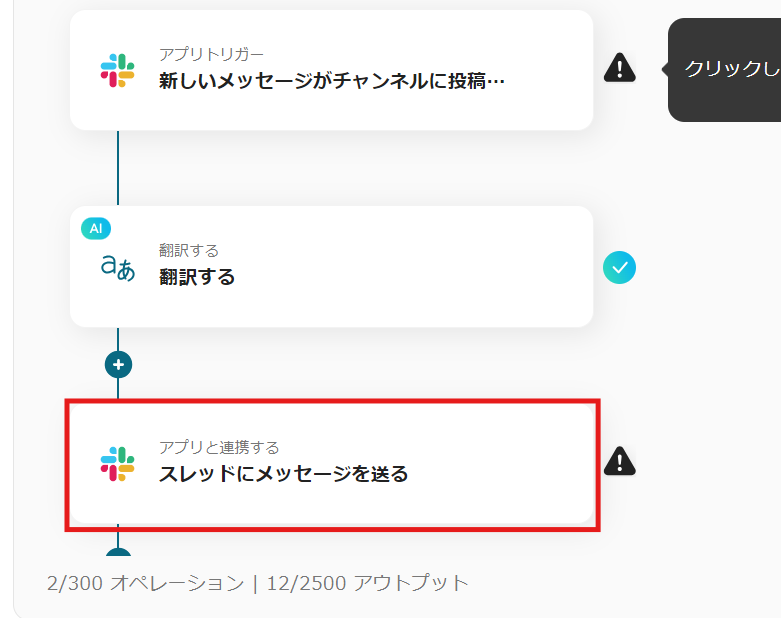Click the warning triangle beside スレッドにメッセージを送る
Viewport: 781px width, 618px height.
click(x=619, y=461)
